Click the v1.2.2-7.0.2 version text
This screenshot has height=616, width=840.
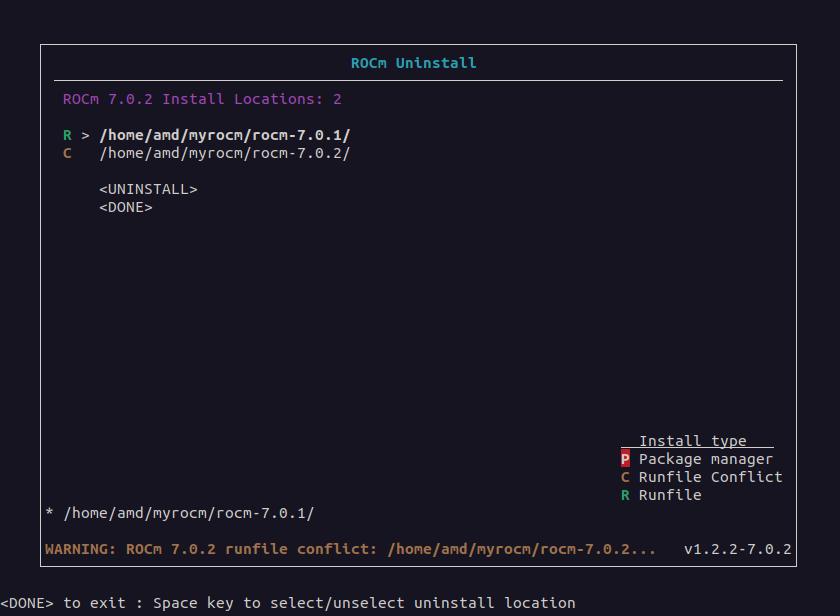coord(737,549)
